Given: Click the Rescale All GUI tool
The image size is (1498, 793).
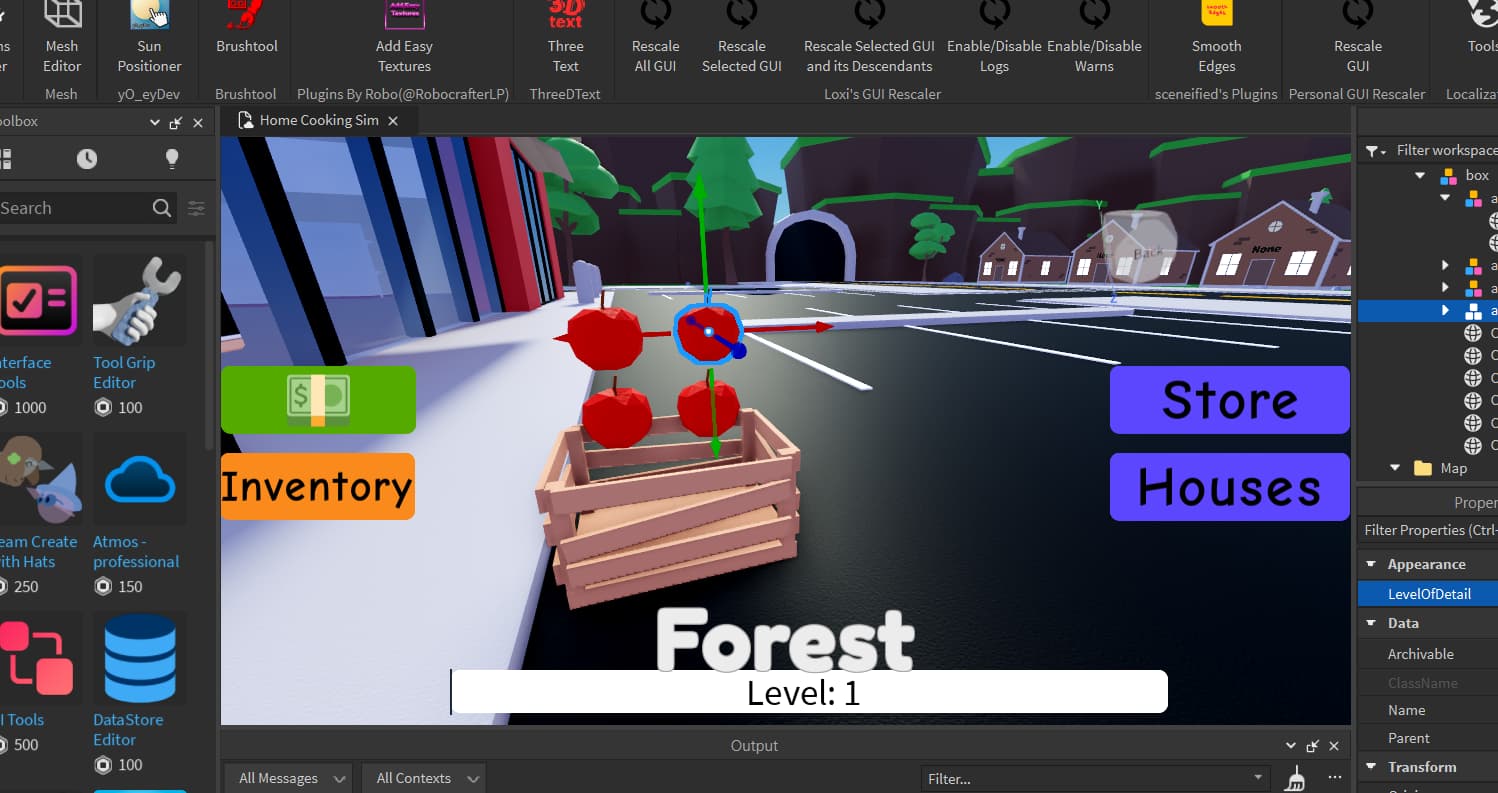Looking at the screenshot, I should click(655, 35).
